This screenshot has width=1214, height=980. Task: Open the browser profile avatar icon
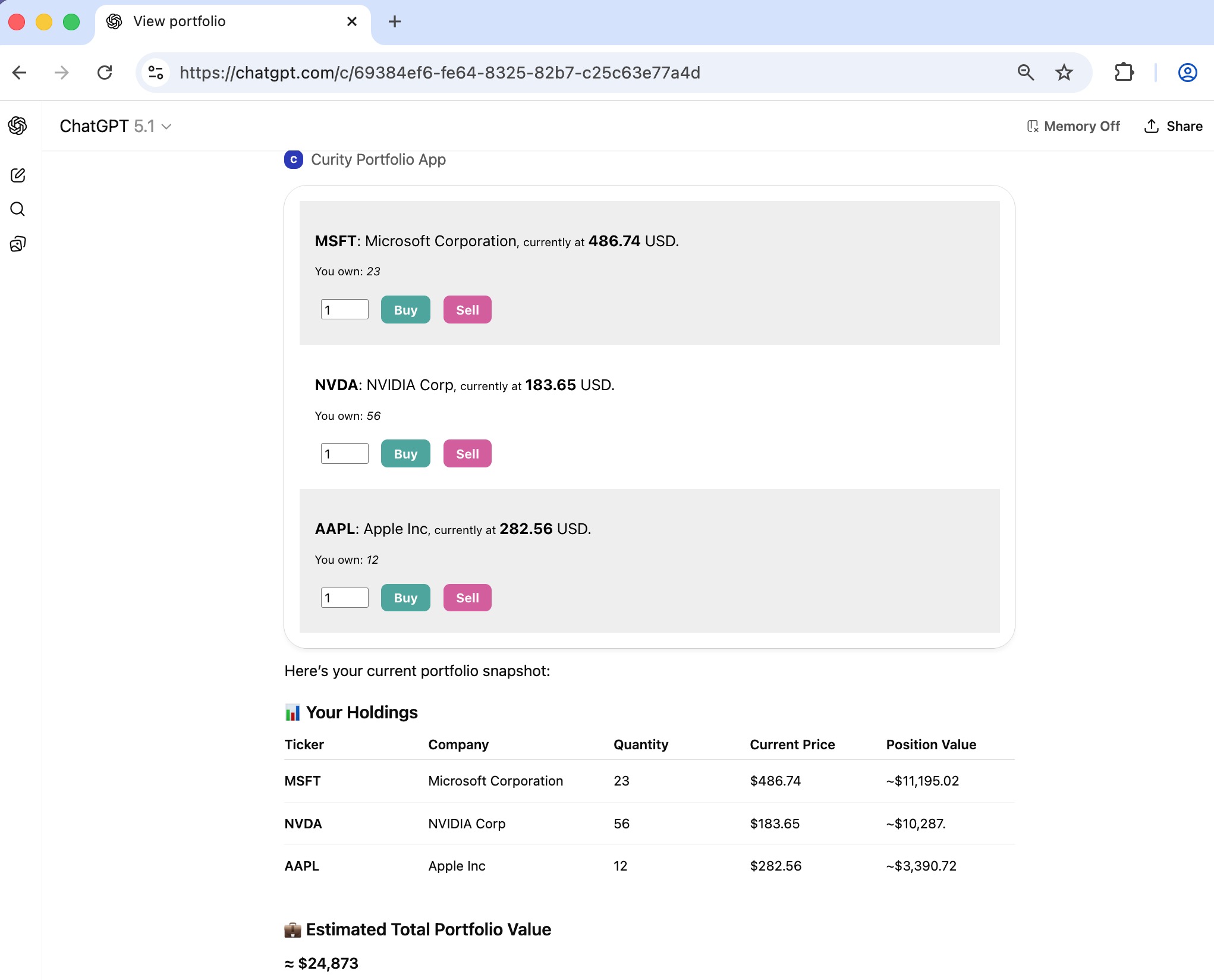click(x=1187, y=73)
